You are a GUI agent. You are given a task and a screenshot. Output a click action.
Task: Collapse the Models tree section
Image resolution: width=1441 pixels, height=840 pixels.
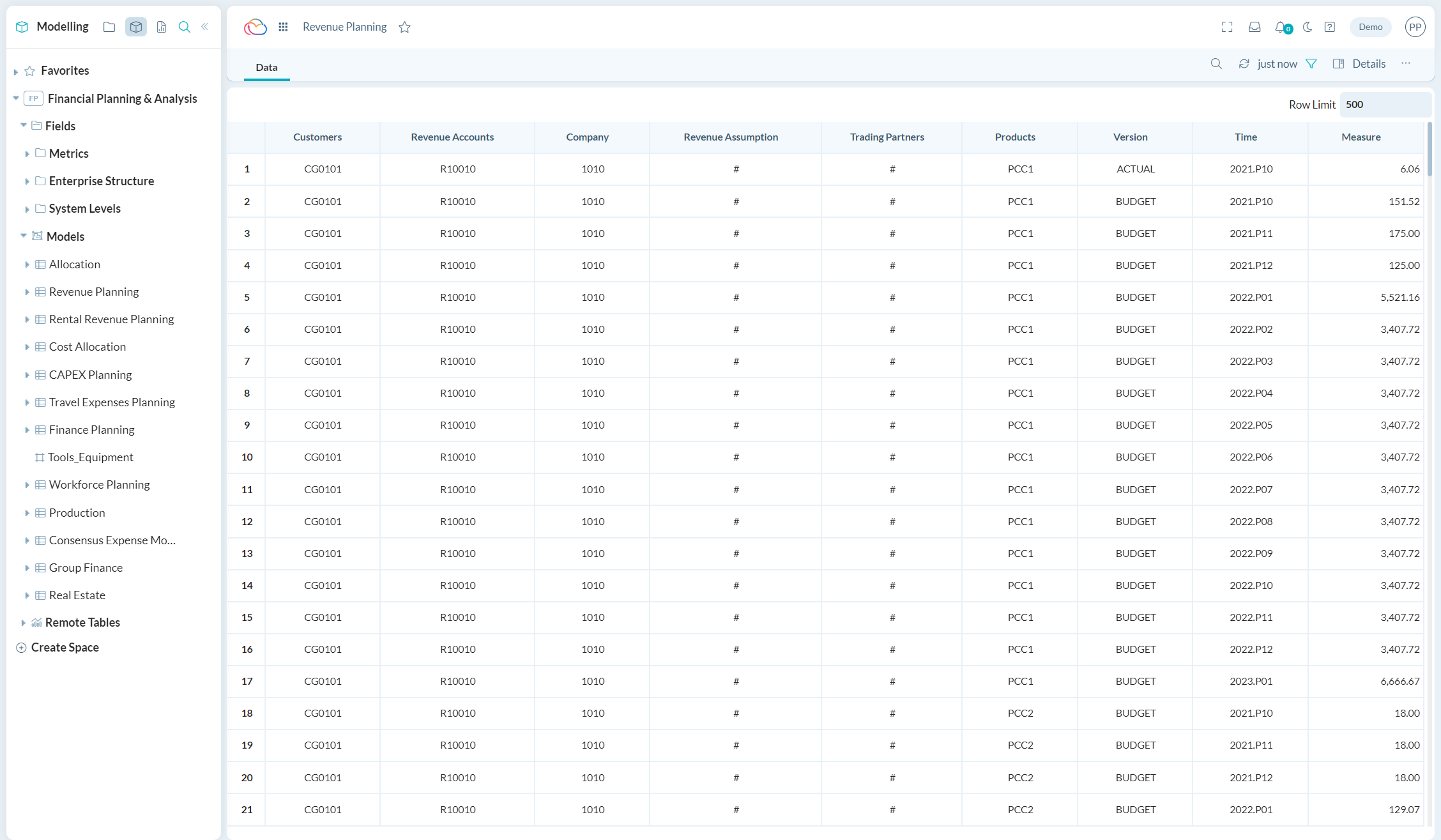click(24, 236)
